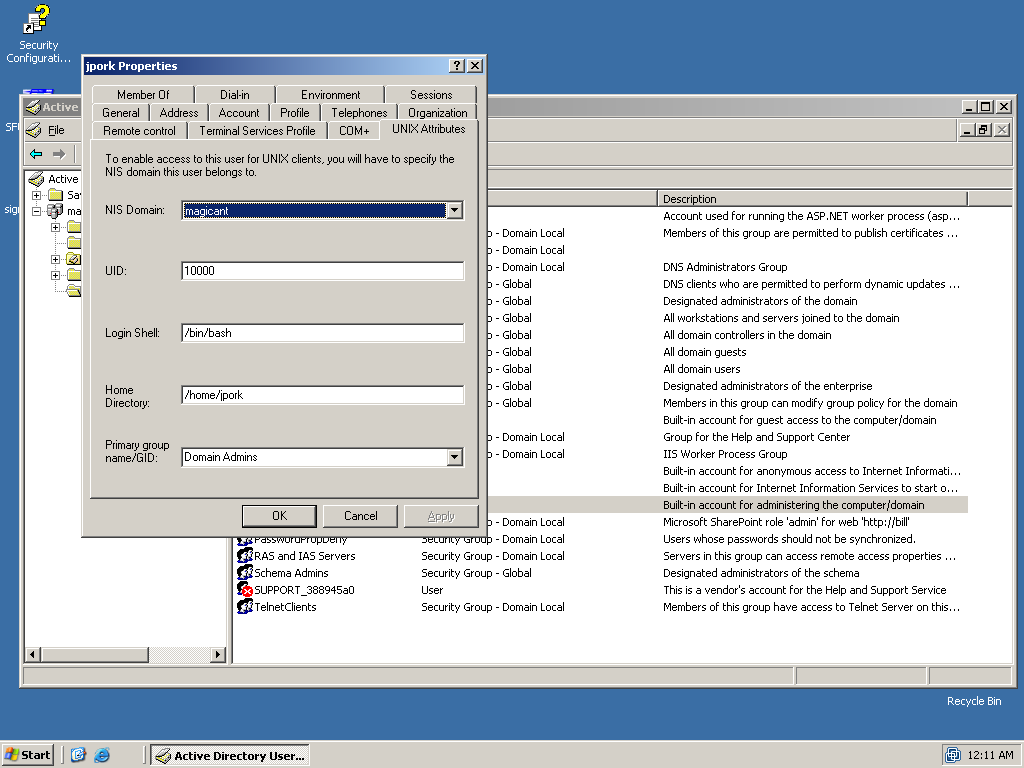
Task: Open the NIS Domain dropdown
Action: (455, 210)
